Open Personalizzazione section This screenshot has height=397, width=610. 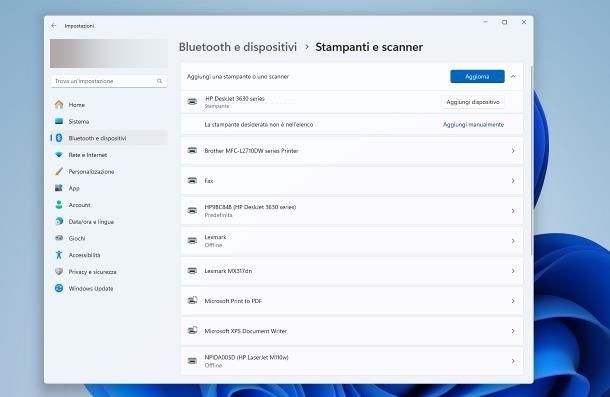(x=109, y=172)
